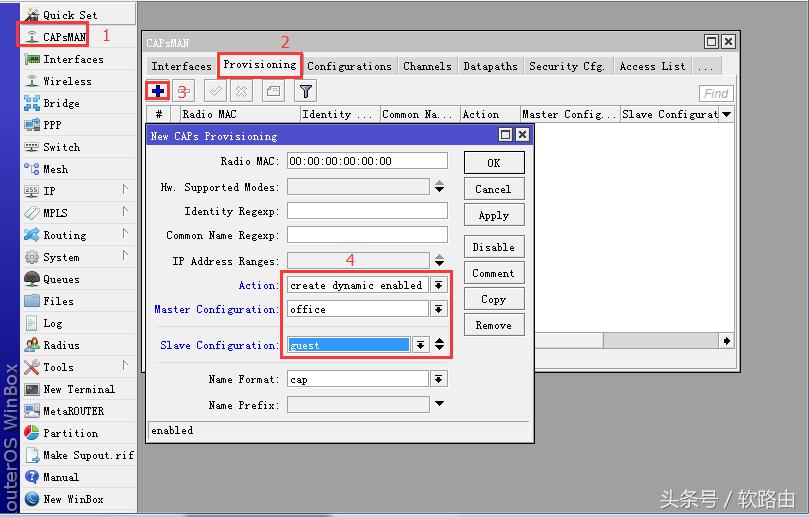Switch to the Security Cfg. tab
The height and width of the screenshot is (517, 809).
coord(567,67)
